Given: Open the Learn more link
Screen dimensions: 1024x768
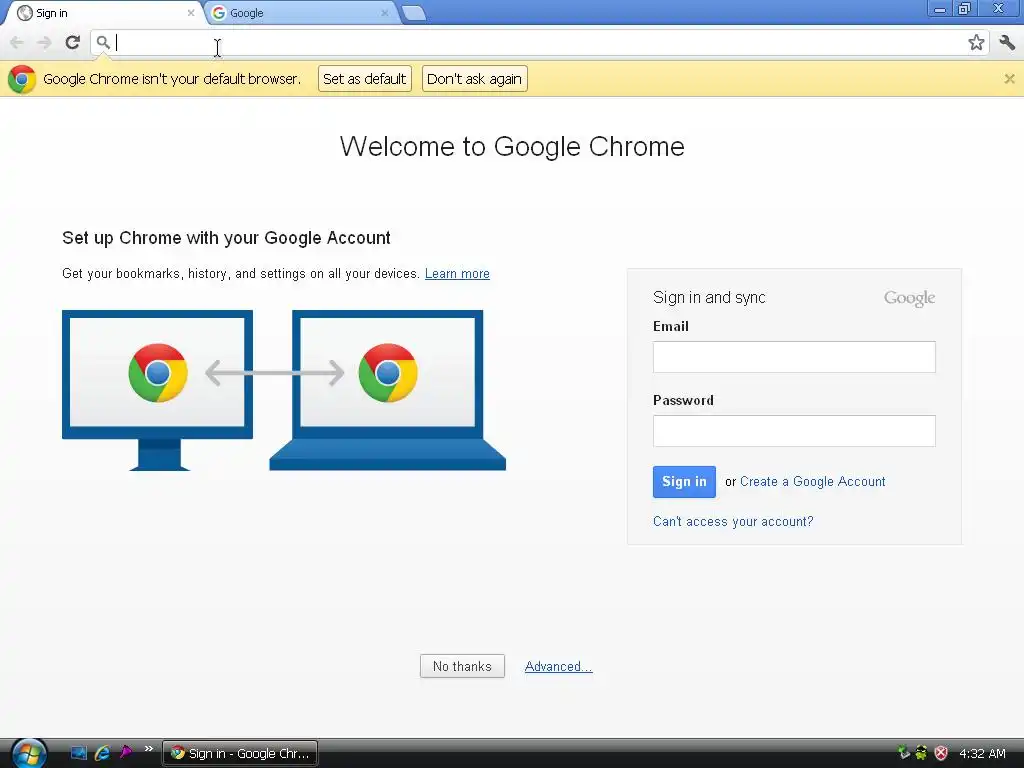Looking at the screenshot, I should (x=457, y=274).
